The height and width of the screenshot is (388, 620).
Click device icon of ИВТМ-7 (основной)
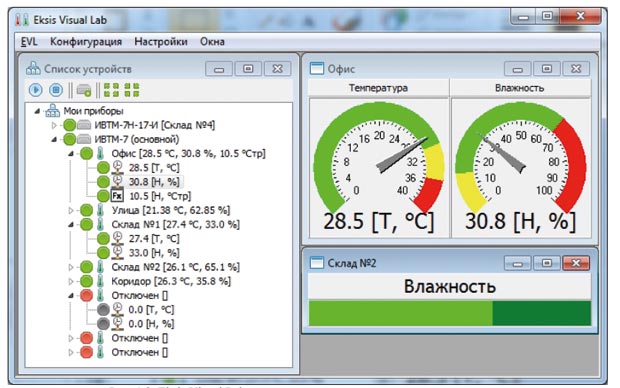84,139
